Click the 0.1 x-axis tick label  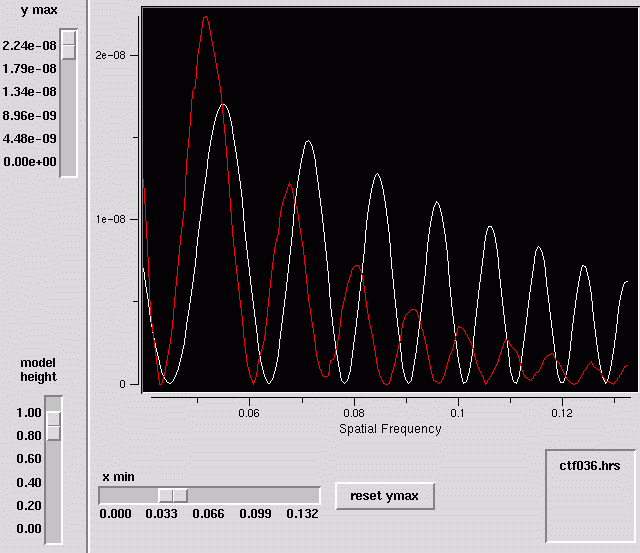click(x=458, y=413)
